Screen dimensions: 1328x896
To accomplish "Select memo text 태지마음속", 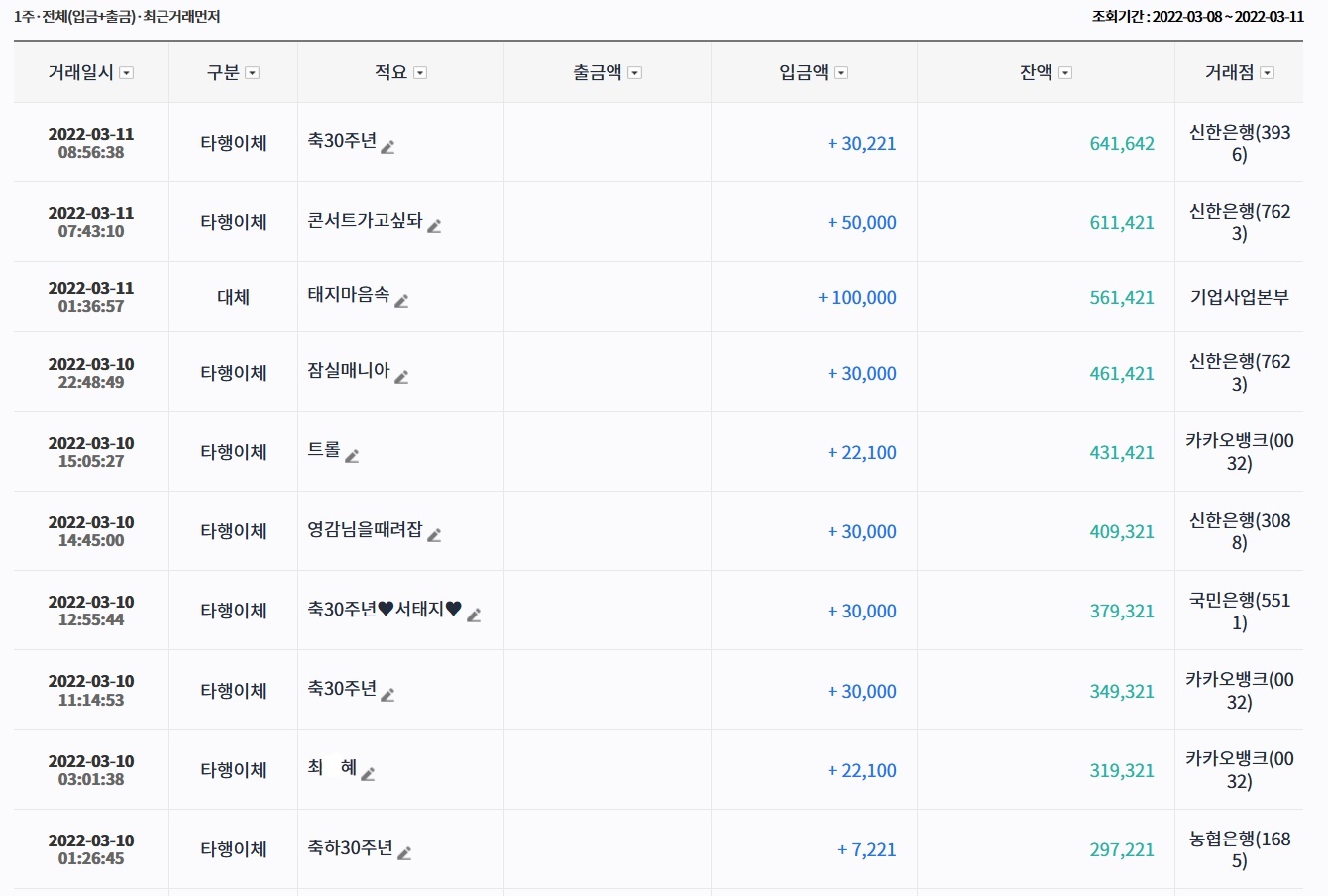I will (x=349, y=296).
